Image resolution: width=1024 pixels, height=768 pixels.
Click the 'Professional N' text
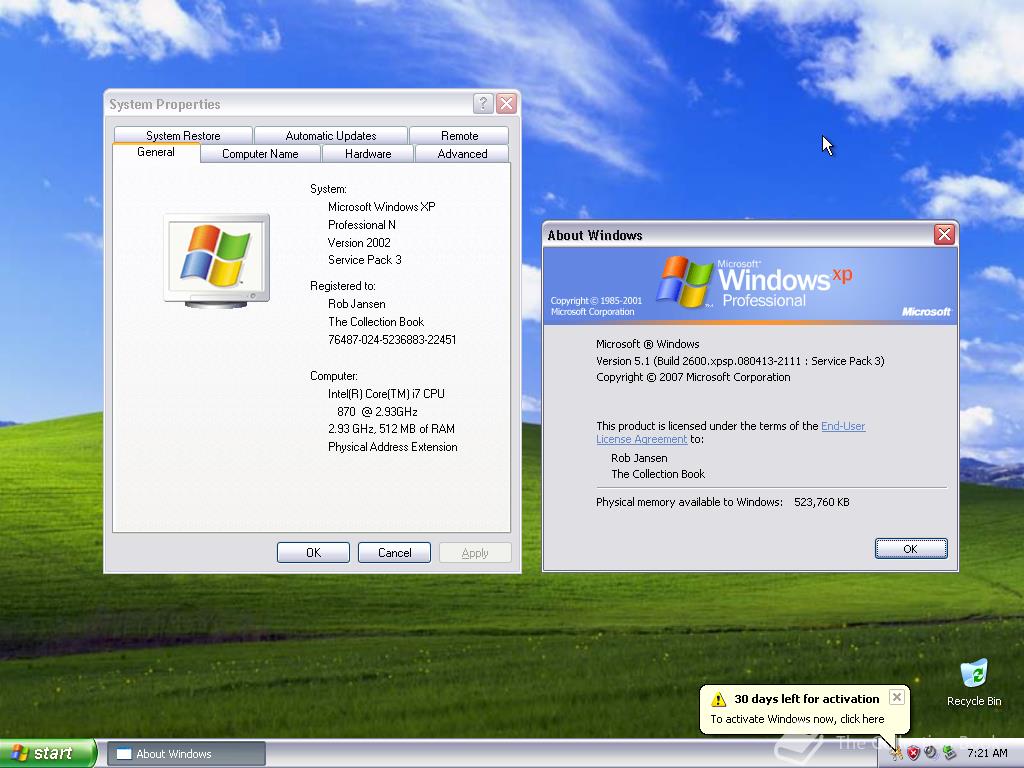[x=362, y=225]
